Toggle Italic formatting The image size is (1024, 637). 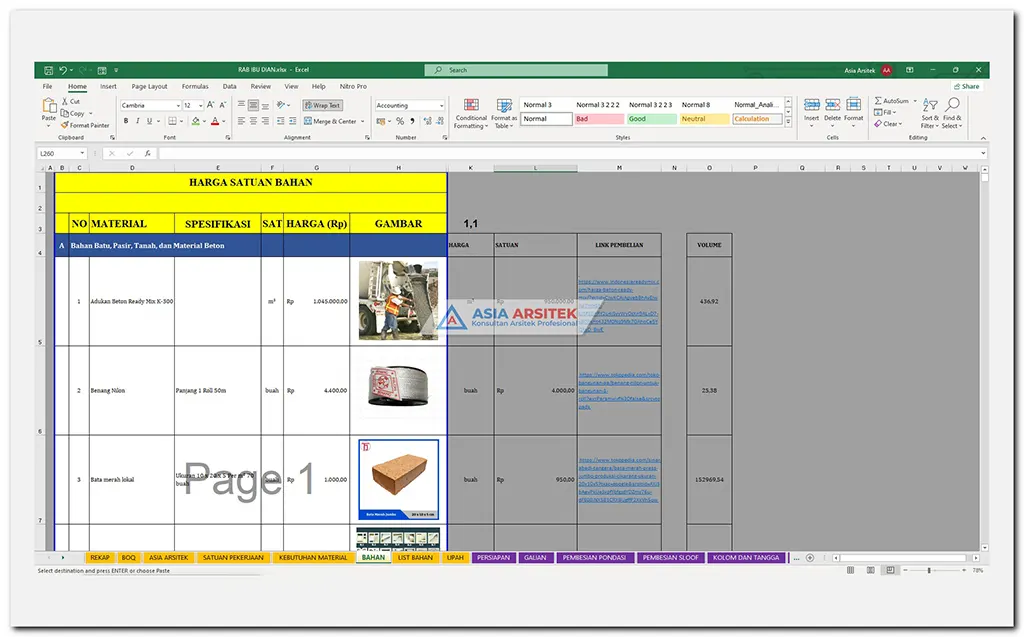(x=138, y=122)
